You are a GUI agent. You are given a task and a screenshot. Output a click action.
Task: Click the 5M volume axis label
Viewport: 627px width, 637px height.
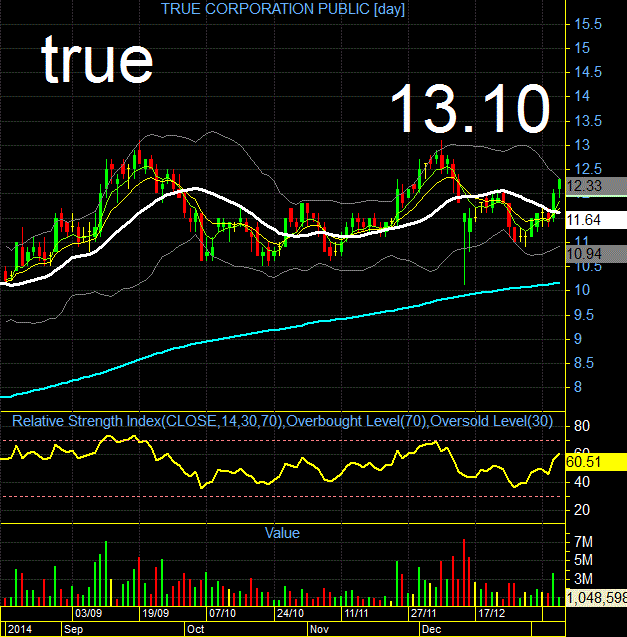click(584, 560)
